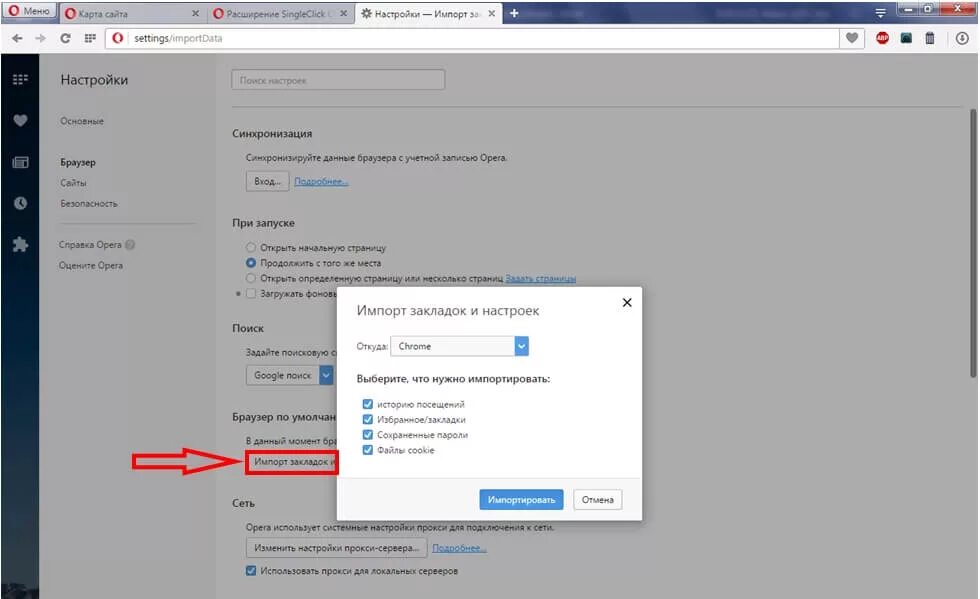The width and height of the screenshot is (980, 599).
Task: Select the Настройки — Импорт tab
Action: (428, 13)
